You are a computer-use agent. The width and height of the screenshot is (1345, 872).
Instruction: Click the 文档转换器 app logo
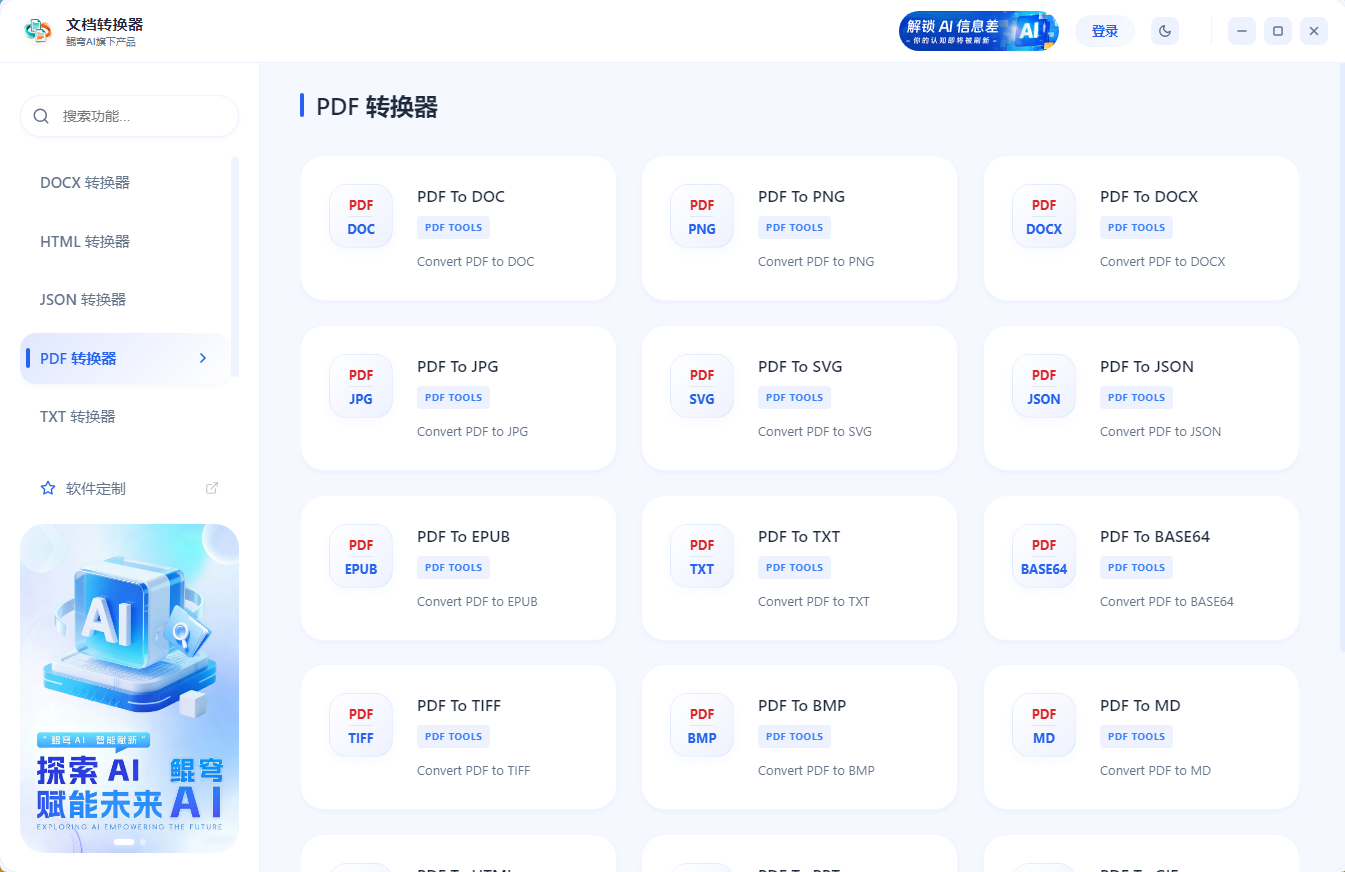pyautogui.click(x=38, y=30)
